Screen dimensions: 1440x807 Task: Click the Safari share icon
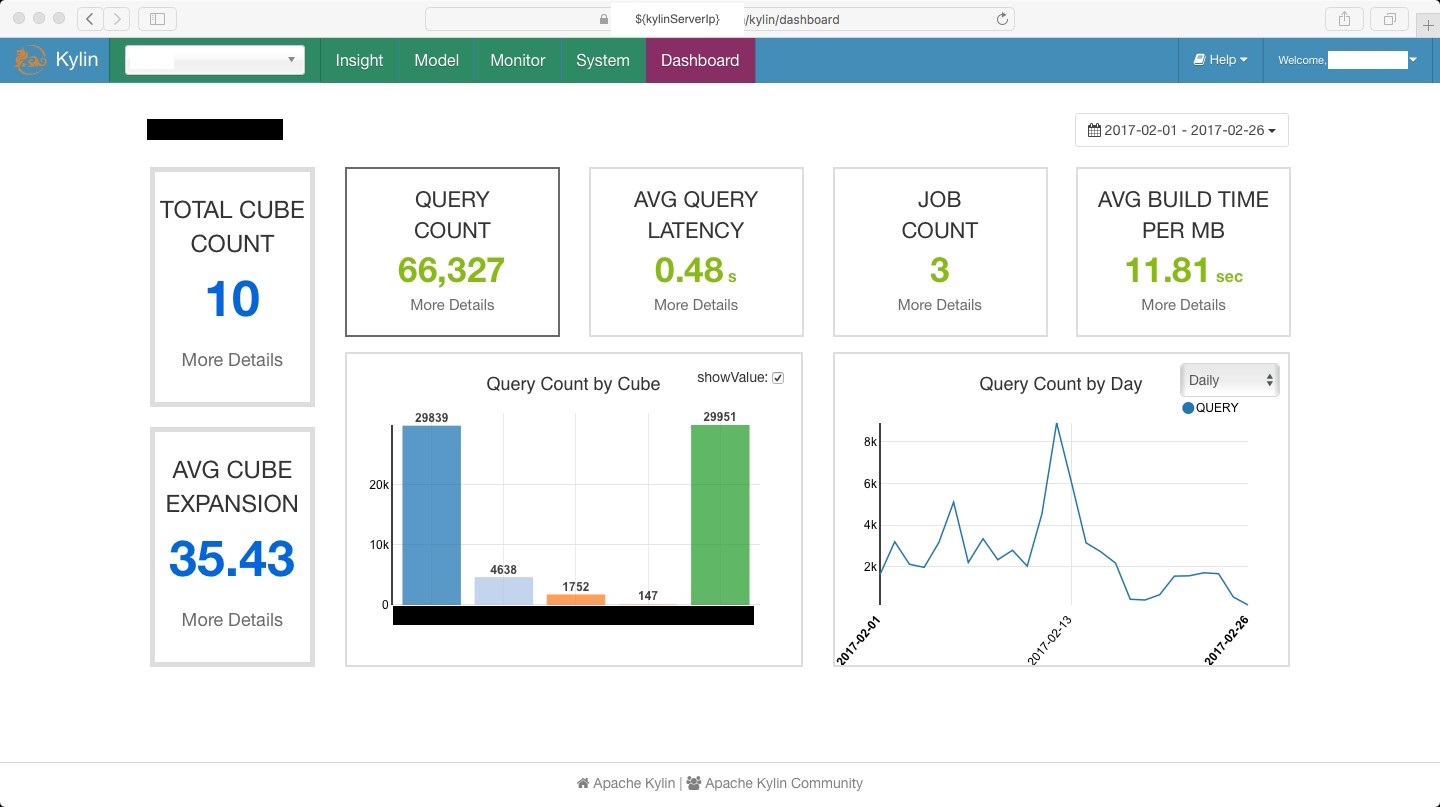coord(1344,18)
